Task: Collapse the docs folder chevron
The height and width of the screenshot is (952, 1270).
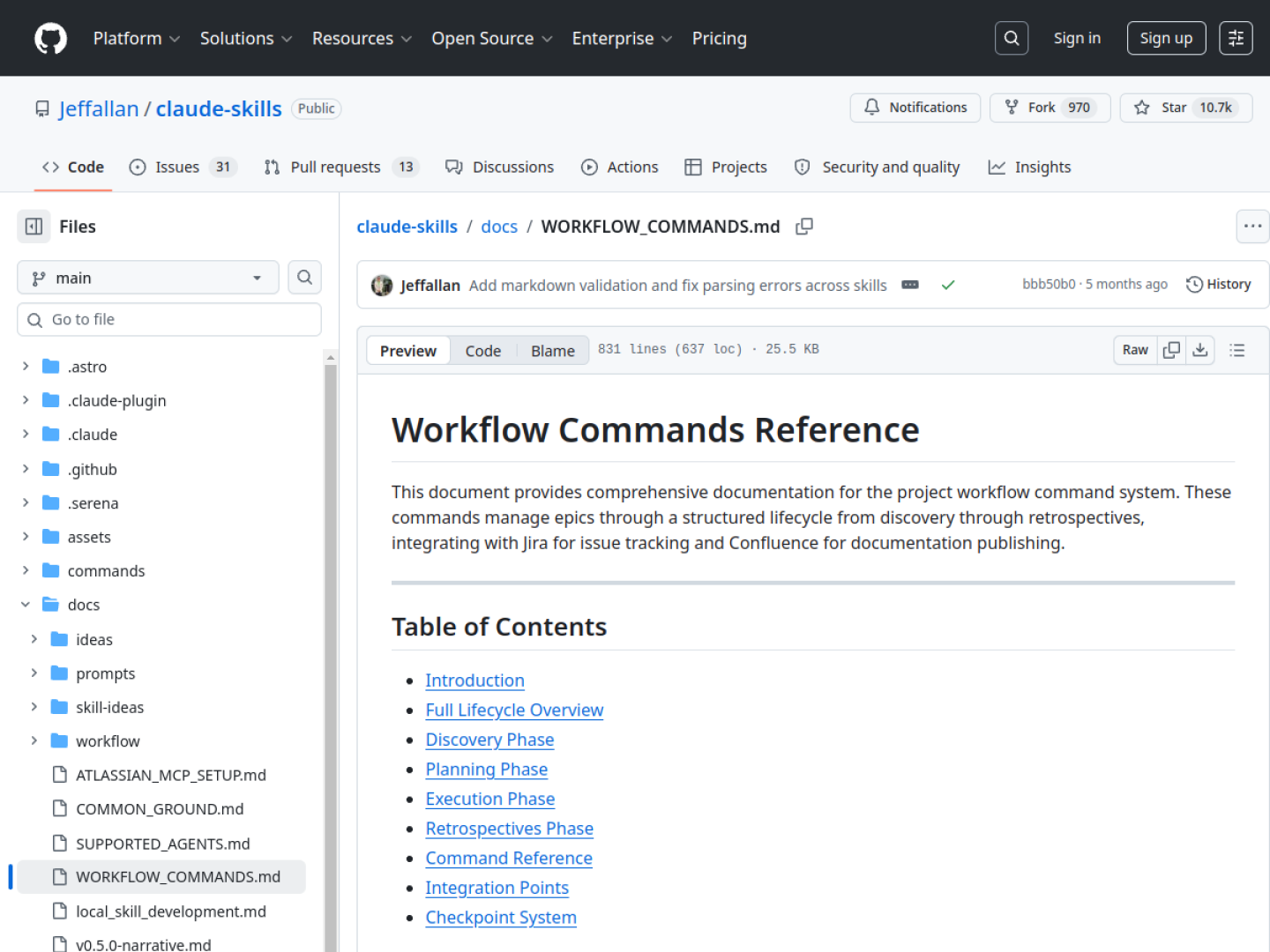Action: [x=26, y=605]
